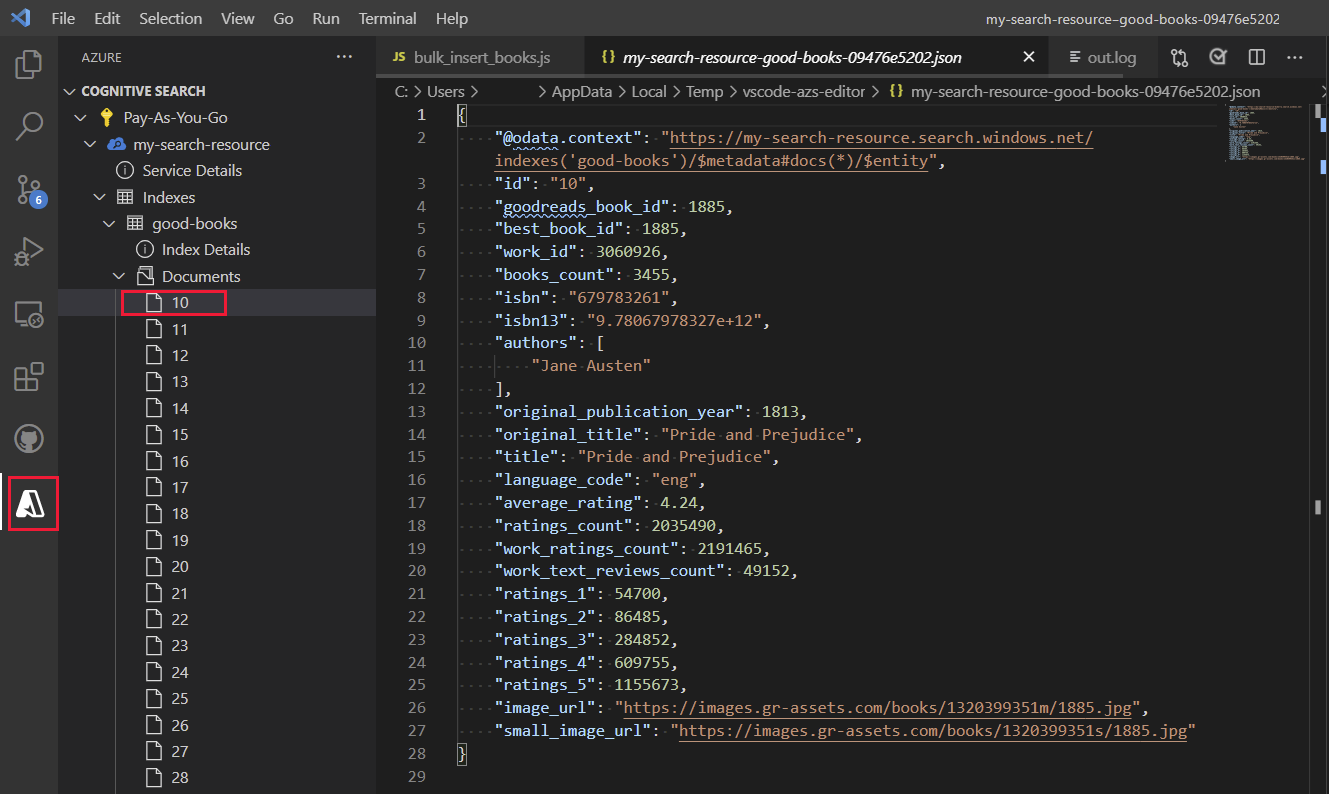The height and width of the screenshot is (794, 1329).
Task: Open the Run menu
Action: 325,19
